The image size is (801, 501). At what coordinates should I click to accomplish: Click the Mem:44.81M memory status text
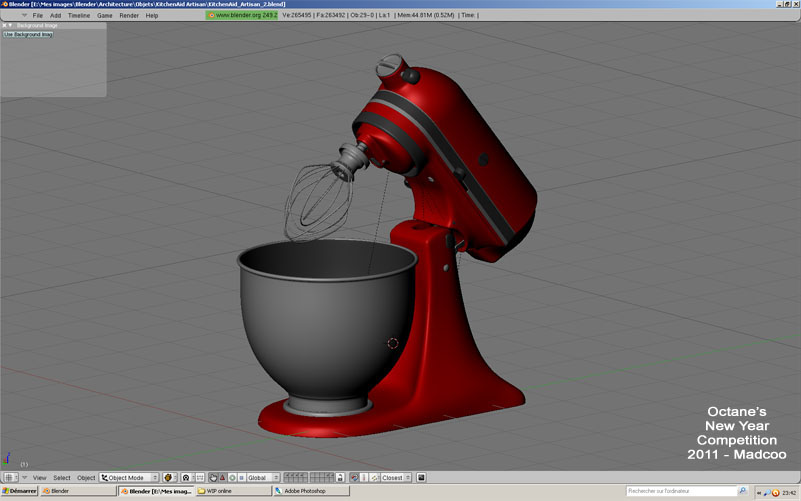click(x=426, y=15)
